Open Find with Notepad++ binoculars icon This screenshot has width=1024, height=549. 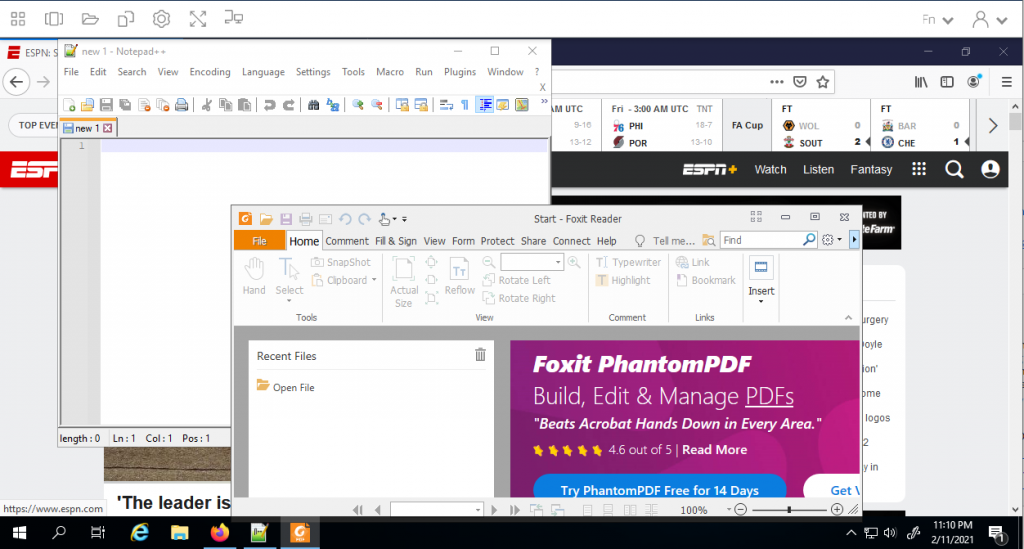pyautogui.click(x=313, y=104)
